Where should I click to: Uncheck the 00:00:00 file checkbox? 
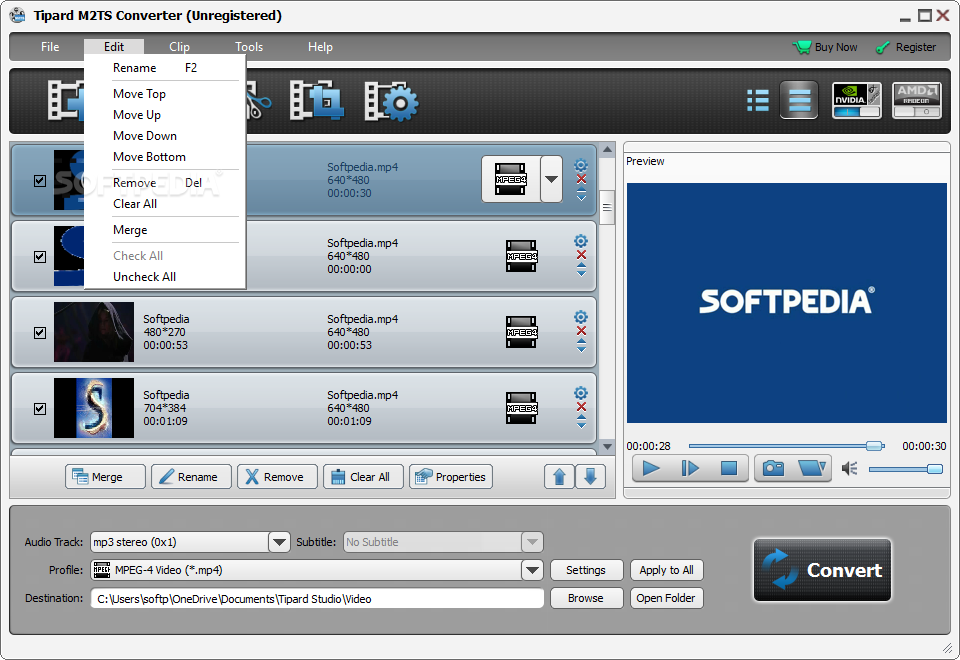(40, 257)
